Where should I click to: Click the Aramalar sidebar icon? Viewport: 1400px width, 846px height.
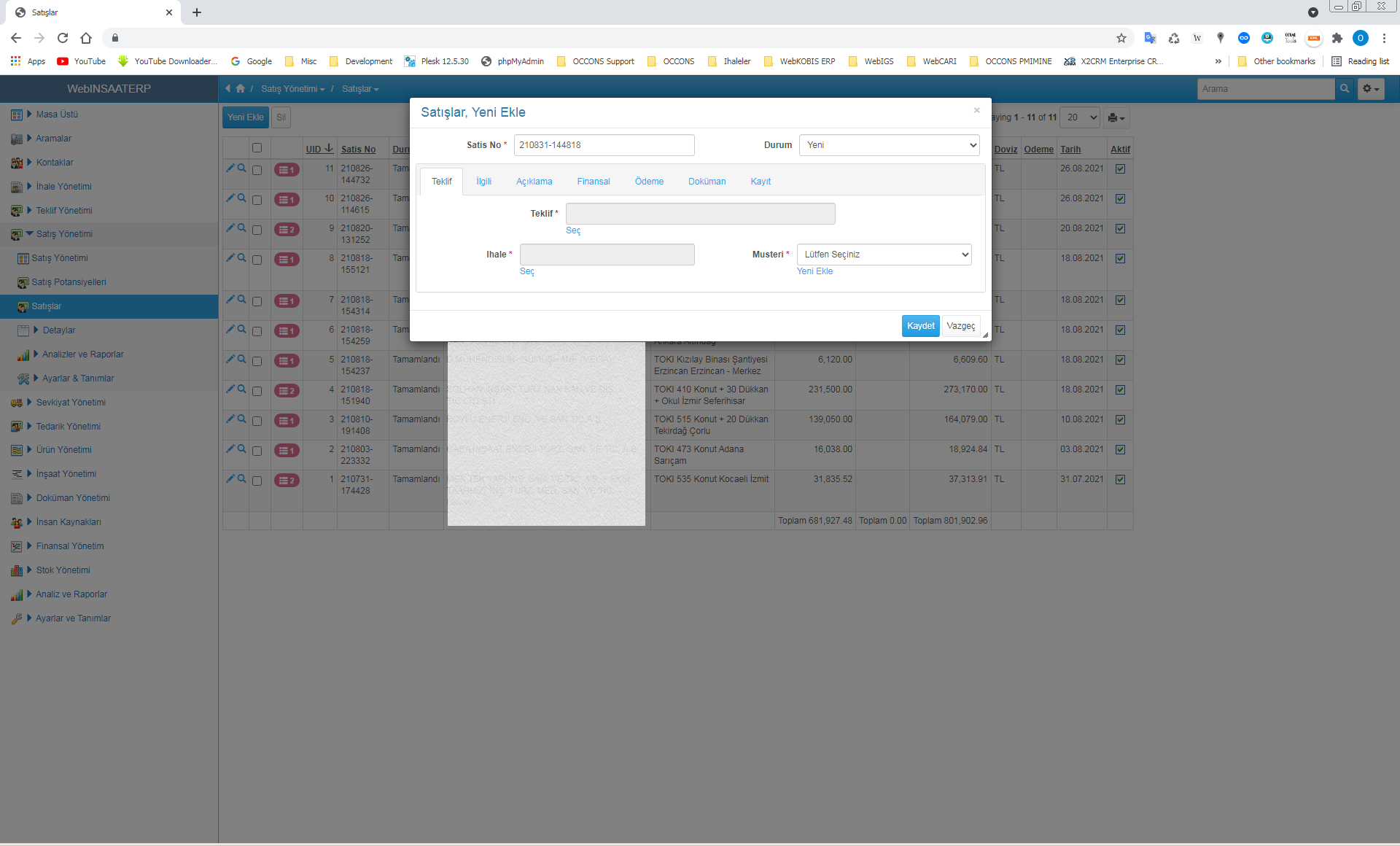(17, 139)
